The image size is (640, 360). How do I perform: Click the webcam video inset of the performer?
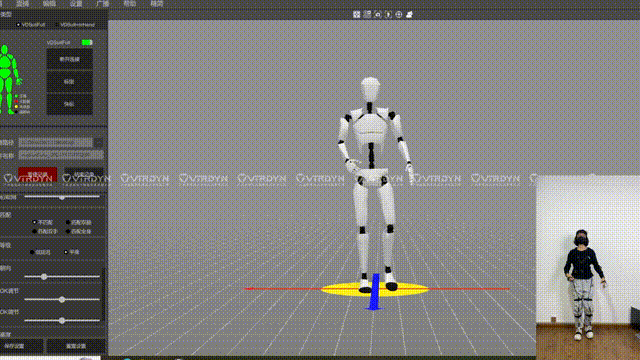click(x=588, y=268)
